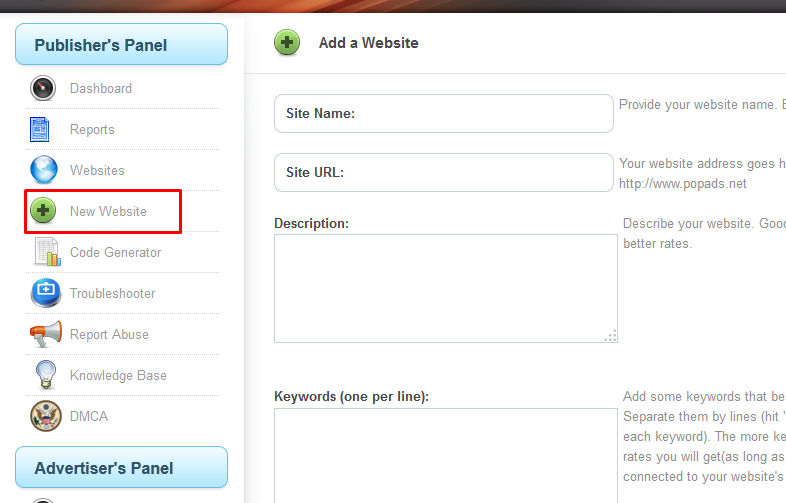786x503 pixels.
Task: Open the Dashboard menu link
Action: click(100, 88)
